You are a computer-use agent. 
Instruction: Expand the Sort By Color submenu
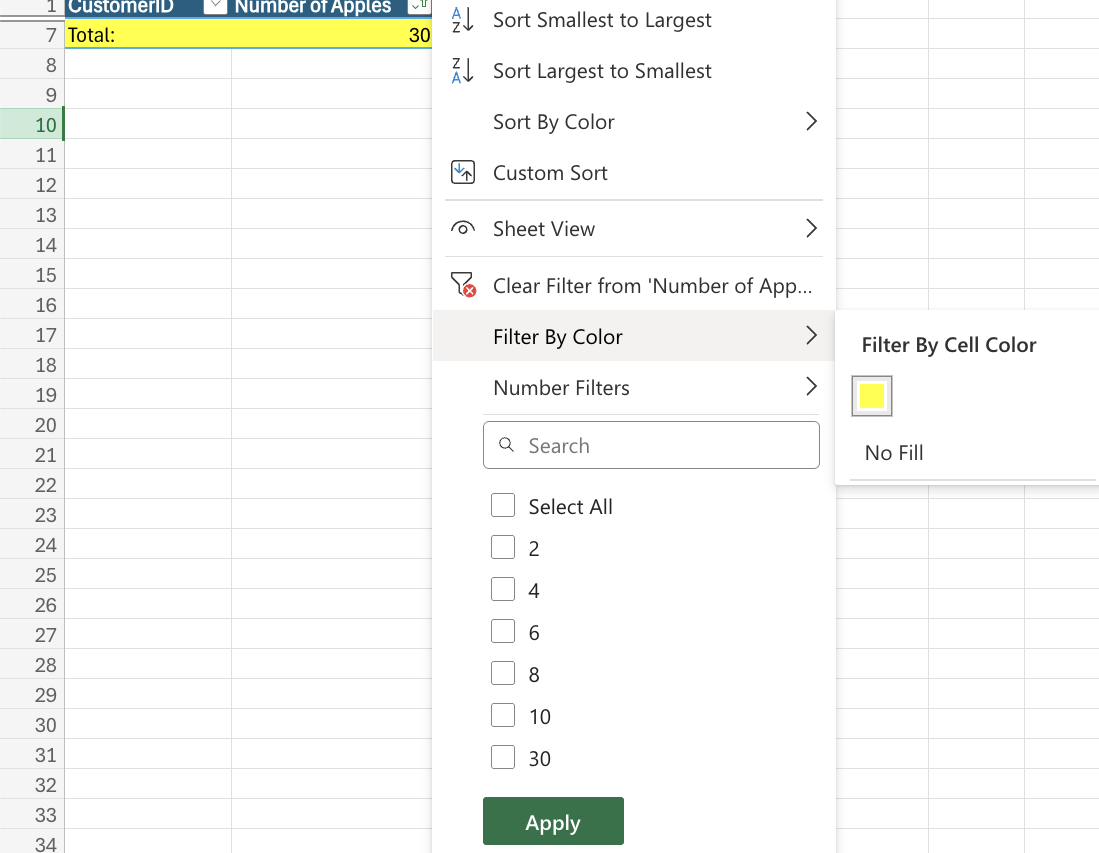pos(810,121)
